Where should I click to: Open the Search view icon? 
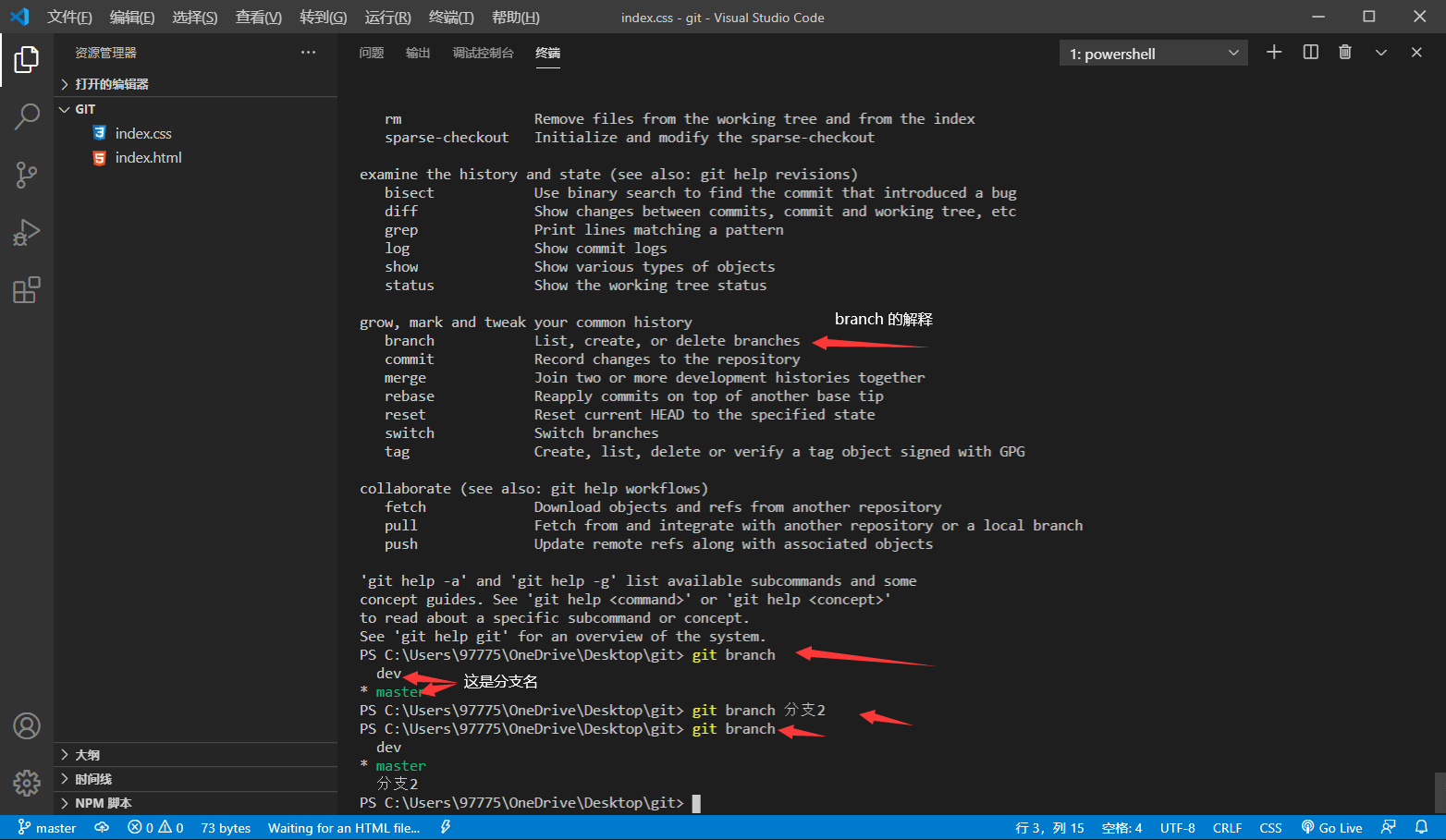coord(27,117)
